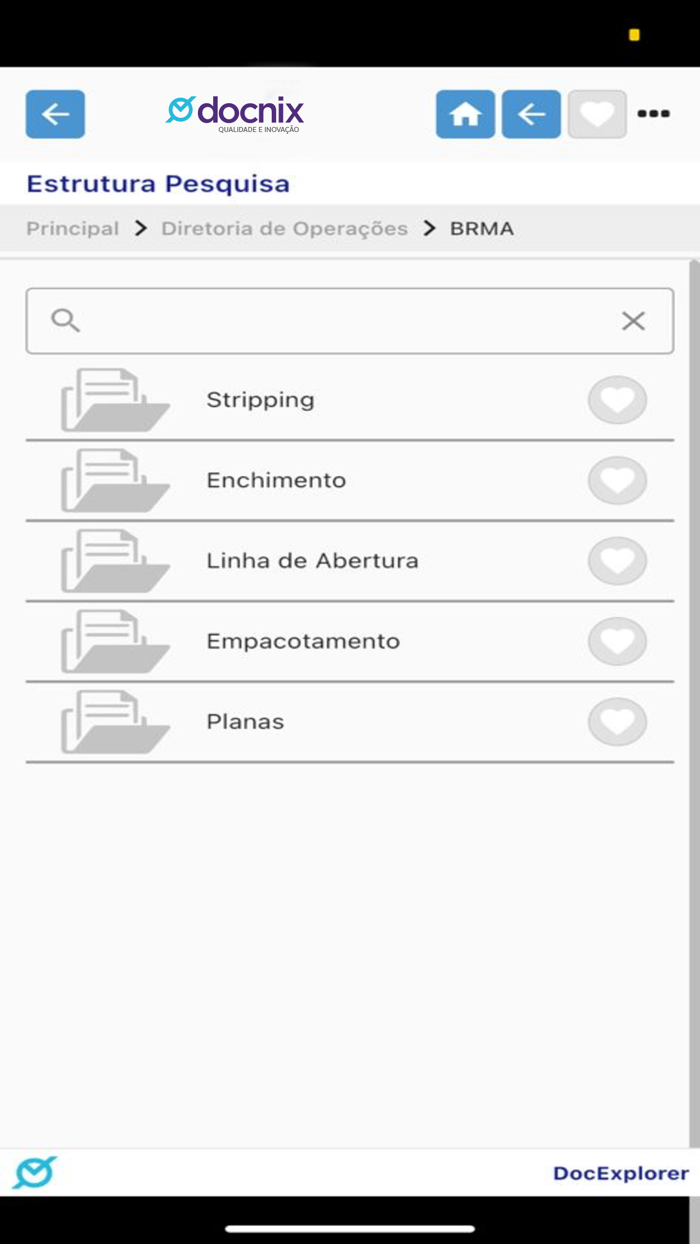Expand the chevron after Principal
Screen dimensions: 700x1244
pyautogui.click(x=140, y=228)
